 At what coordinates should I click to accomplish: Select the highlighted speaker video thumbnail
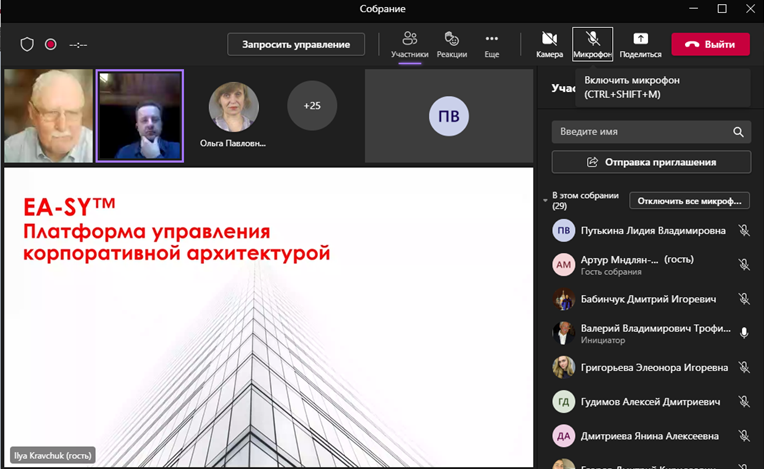click(x=140, y=115)
